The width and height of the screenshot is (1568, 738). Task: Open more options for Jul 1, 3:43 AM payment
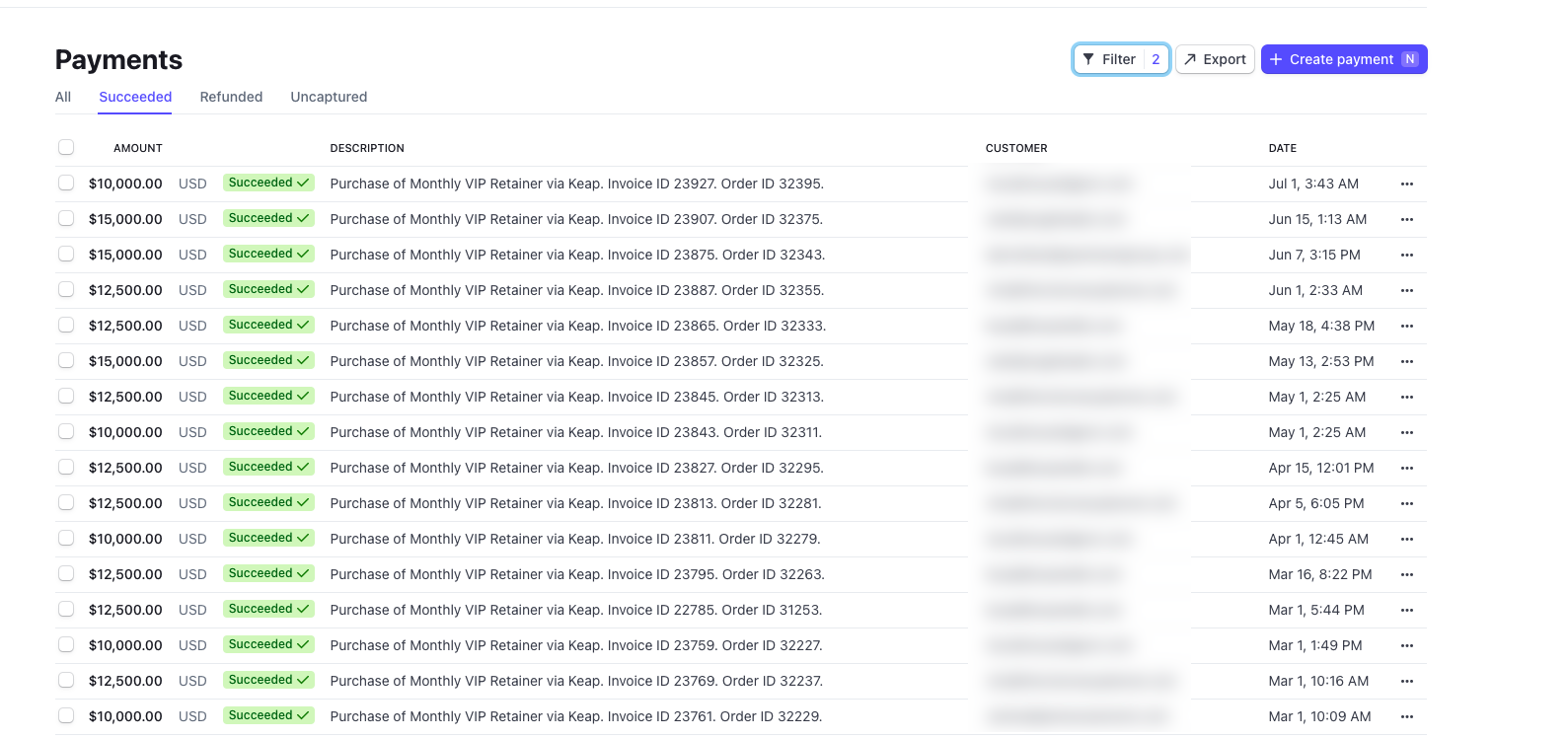click(1406, 184)
